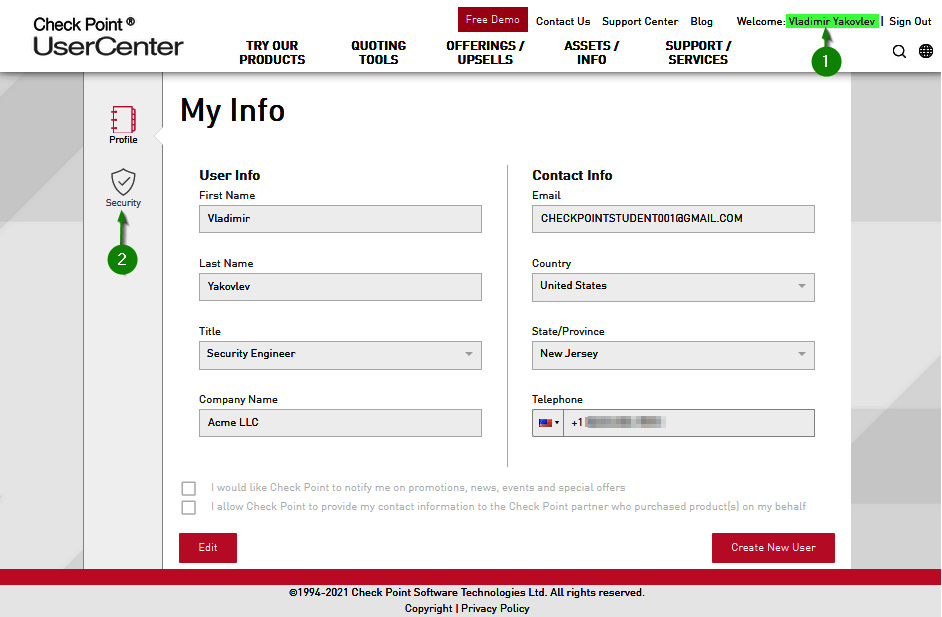Screen dimensions: 942x617
Task: Go to the Support Center link
Action: 640,22
